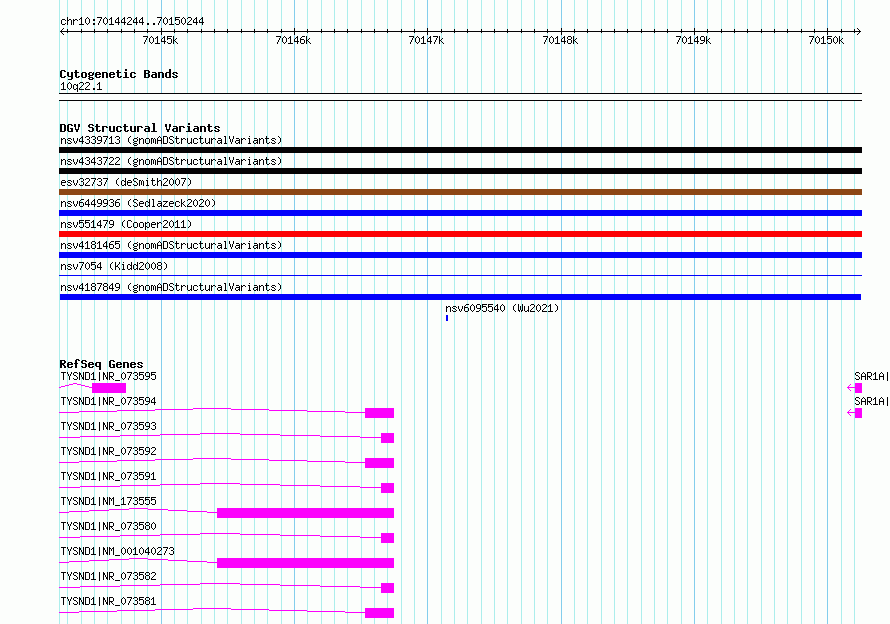The image size is (890, 624).
Task: Click the cytogenetic band 10q22.1 line
Action: click(x=460, y=97)
